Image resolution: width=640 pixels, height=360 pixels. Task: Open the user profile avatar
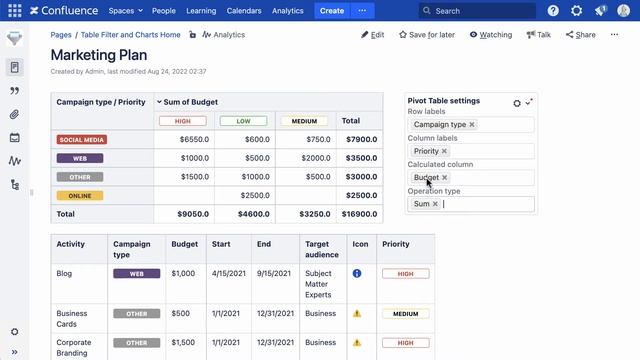click(624, 11)
